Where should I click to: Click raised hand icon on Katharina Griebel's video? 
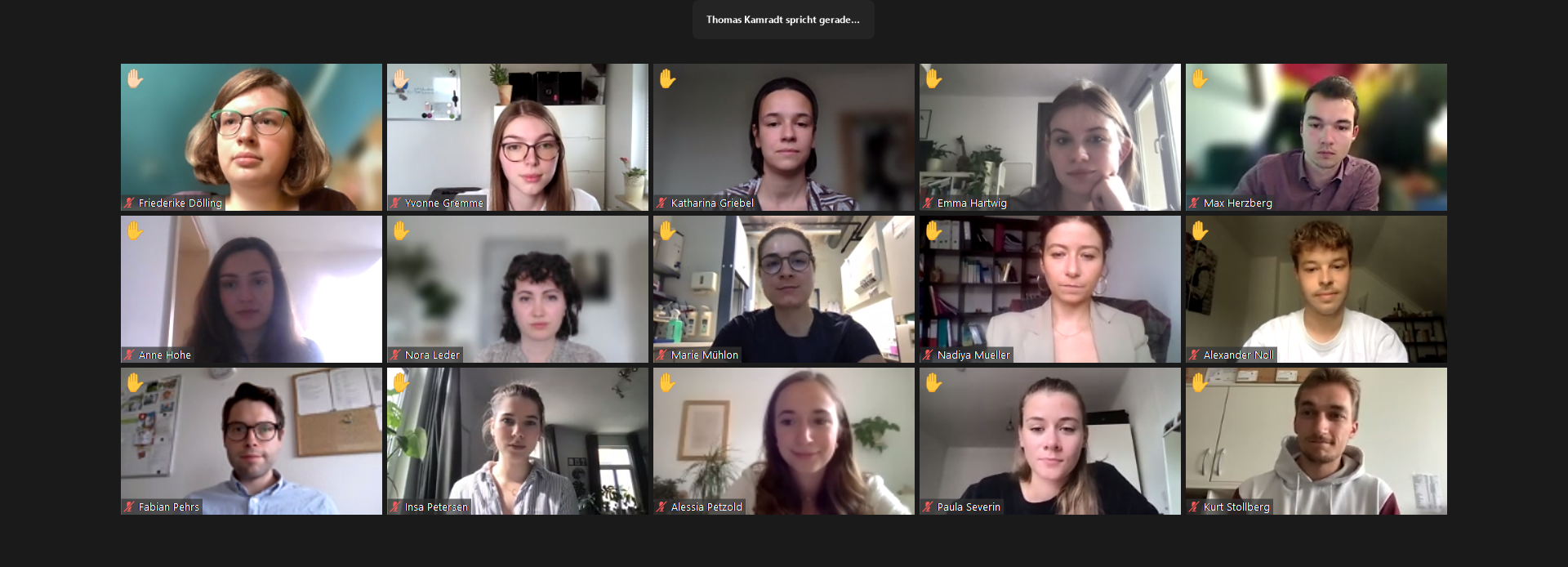(667, 79)
